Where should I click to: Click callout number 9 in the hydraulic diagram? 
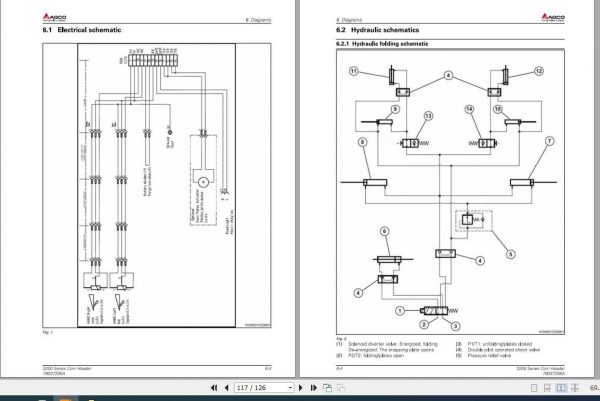(x=395, y=109)
